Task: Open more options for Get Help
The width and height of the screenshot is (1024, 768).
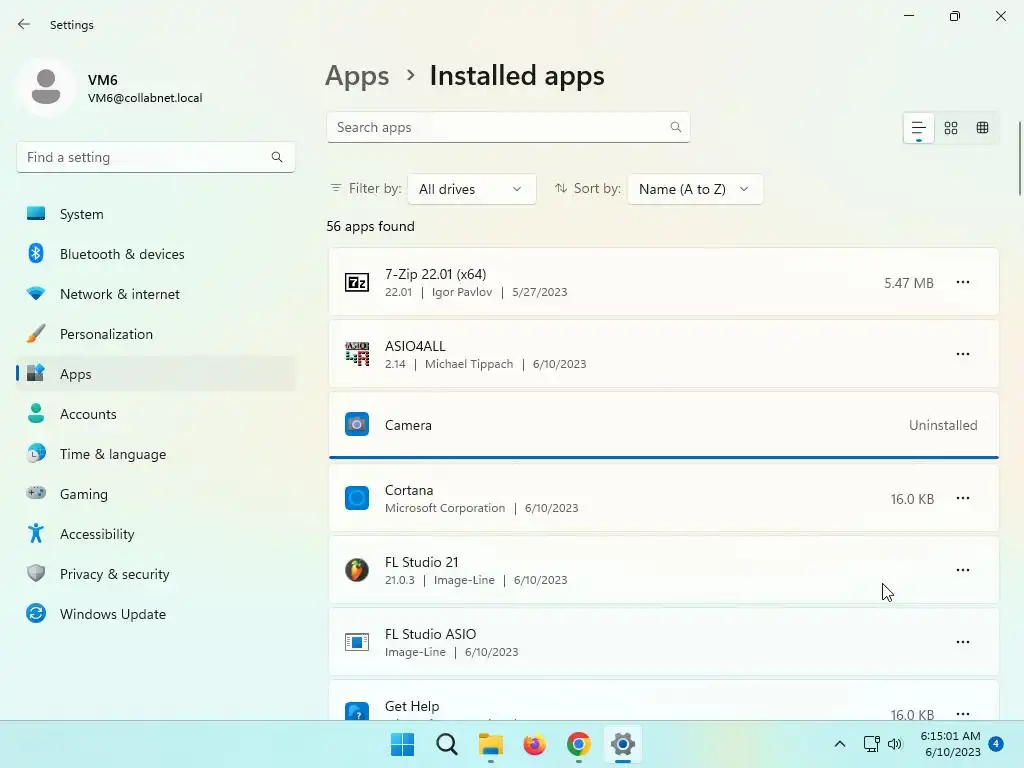Action: [x=963, y=714]
